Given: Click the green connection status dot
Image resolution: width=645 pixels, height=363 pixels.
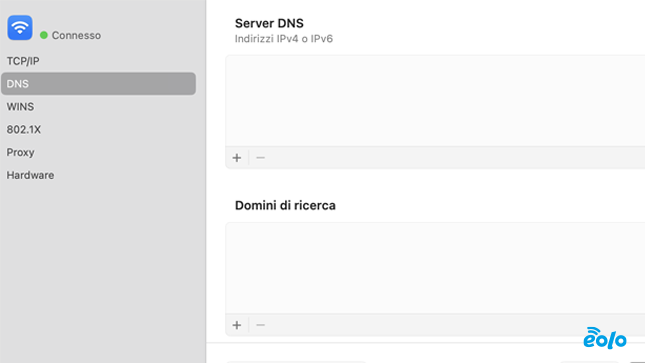Looking at the screenshot, I should 44,35.
